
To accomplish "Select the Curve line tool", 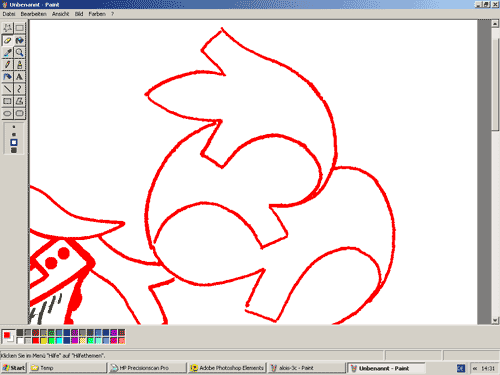I will pyautogui.click(x=20, y=89).
